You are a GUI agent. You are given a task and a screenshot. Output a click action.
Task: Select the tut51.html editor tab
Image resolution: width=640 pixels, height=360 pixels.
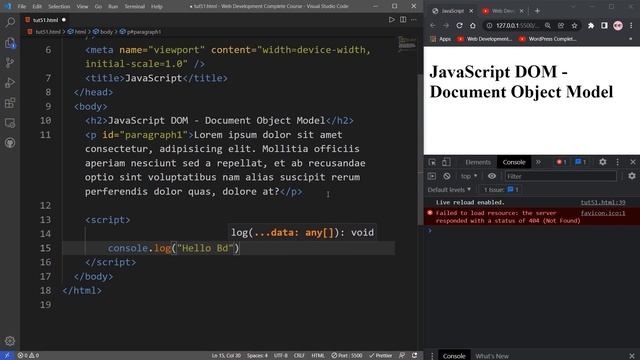coord(45,20)
